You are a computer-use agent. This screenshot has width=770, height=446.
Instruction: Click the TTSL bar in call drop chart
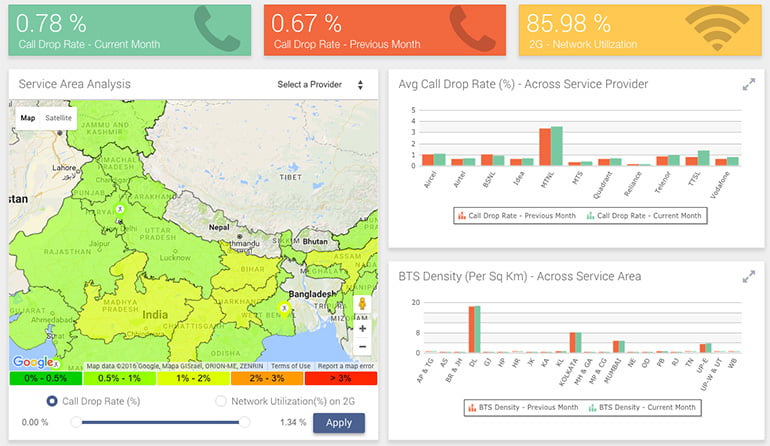point(697,158)
